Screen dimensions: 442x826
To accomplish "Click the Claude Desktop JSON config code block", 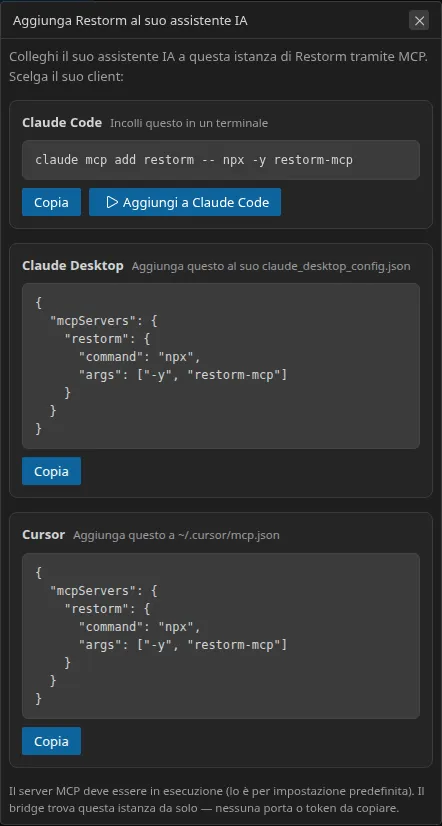I will pyautogui.click(x=221, y=366).
